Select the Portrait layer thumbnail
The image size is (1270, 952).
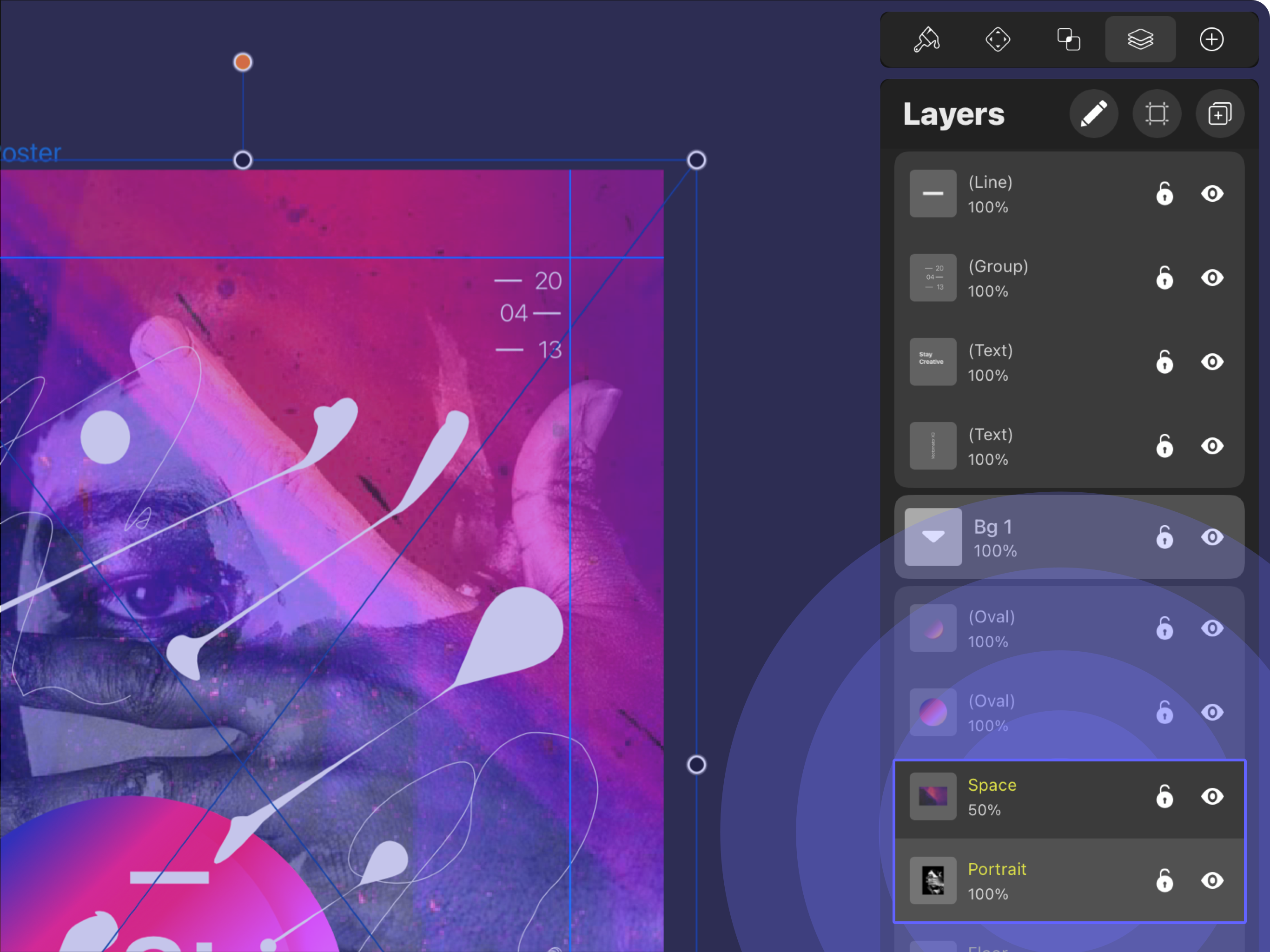tap(933, 881)
